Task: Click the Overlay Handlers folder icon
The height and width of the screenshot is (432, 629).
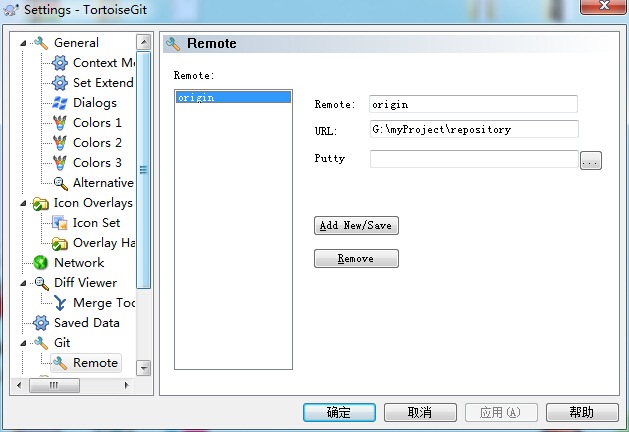Action: [x=60, y=243]
